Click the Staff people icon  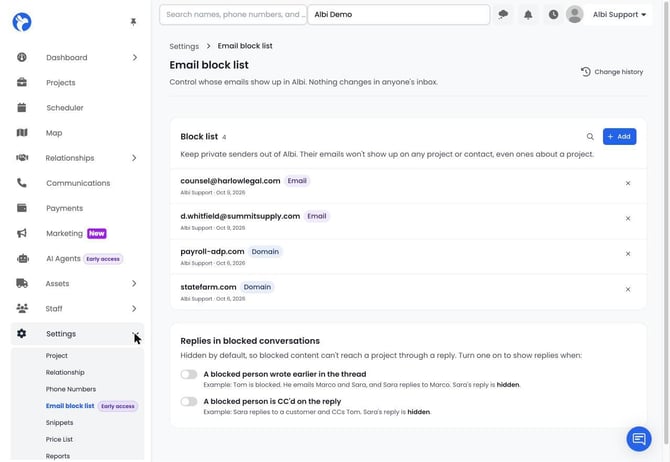pos(22,308)
